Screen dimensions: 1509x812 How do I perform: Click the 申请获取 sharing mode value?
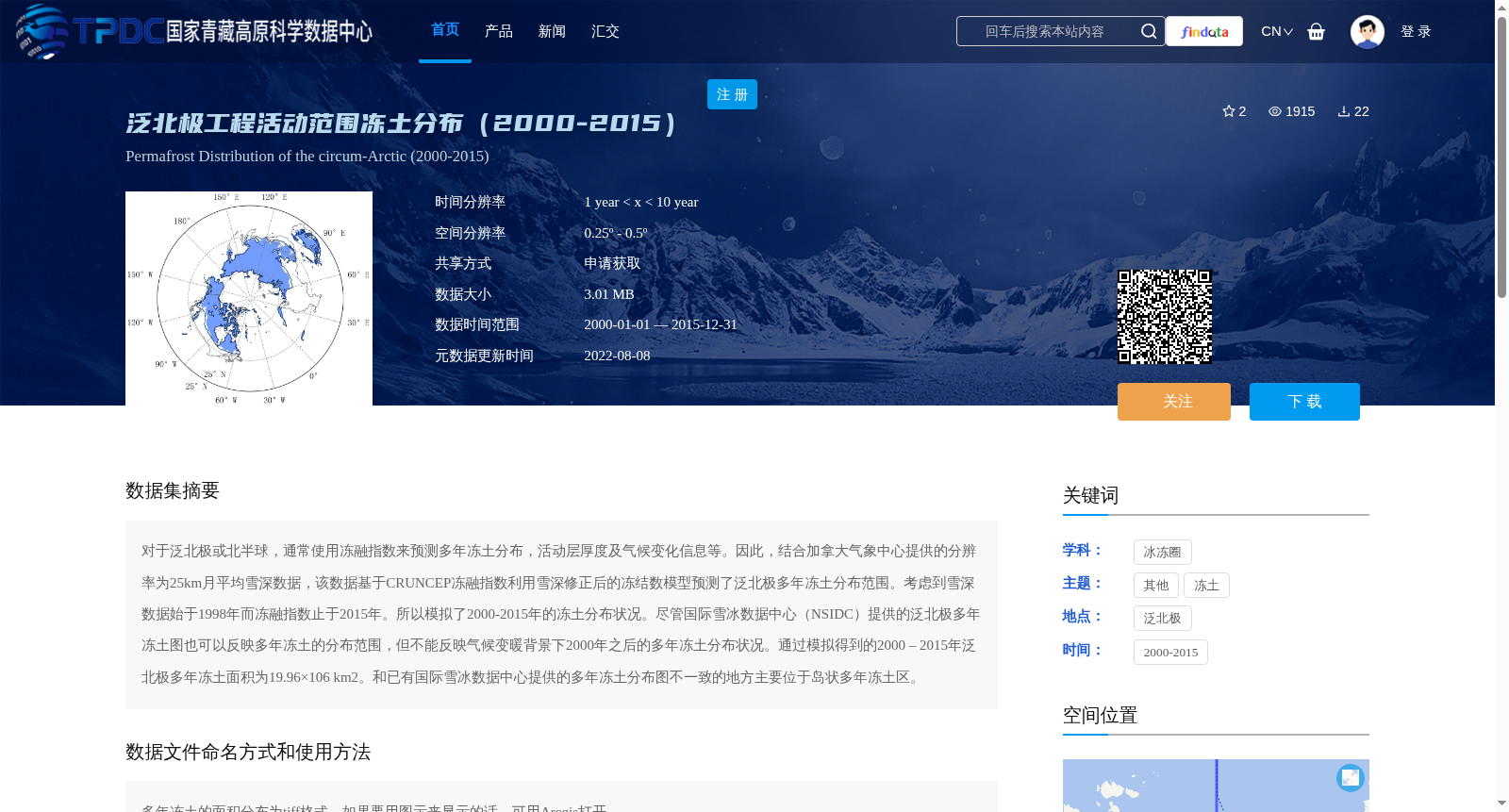tap(612, 263)
